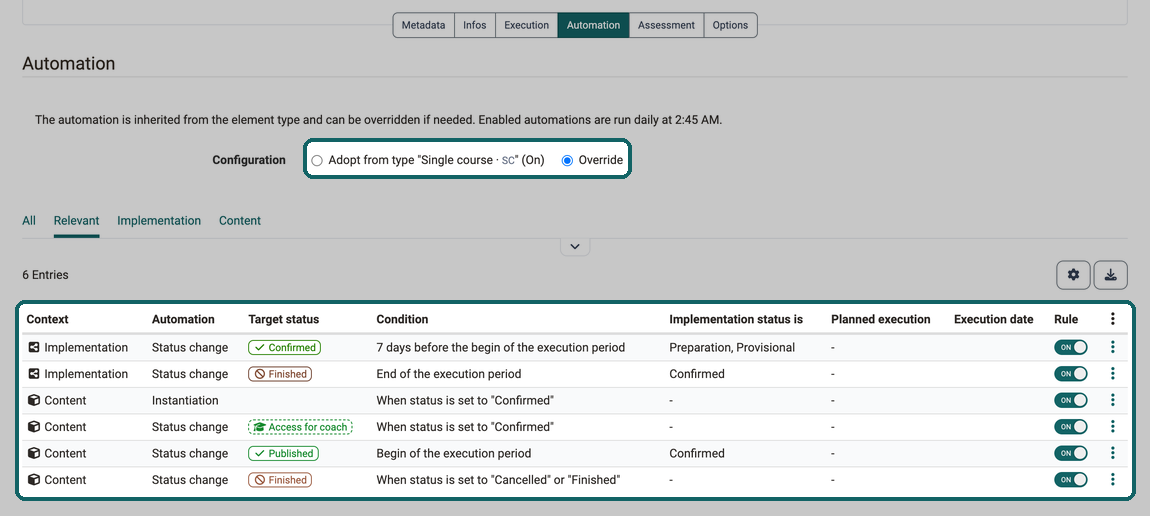1150x516 pixels.
Task: Click the Automation column header
Action: pos(183,320)
